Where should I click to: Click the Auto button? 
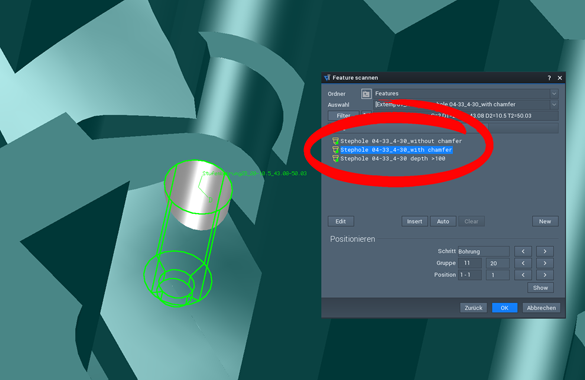pos(443,222)
